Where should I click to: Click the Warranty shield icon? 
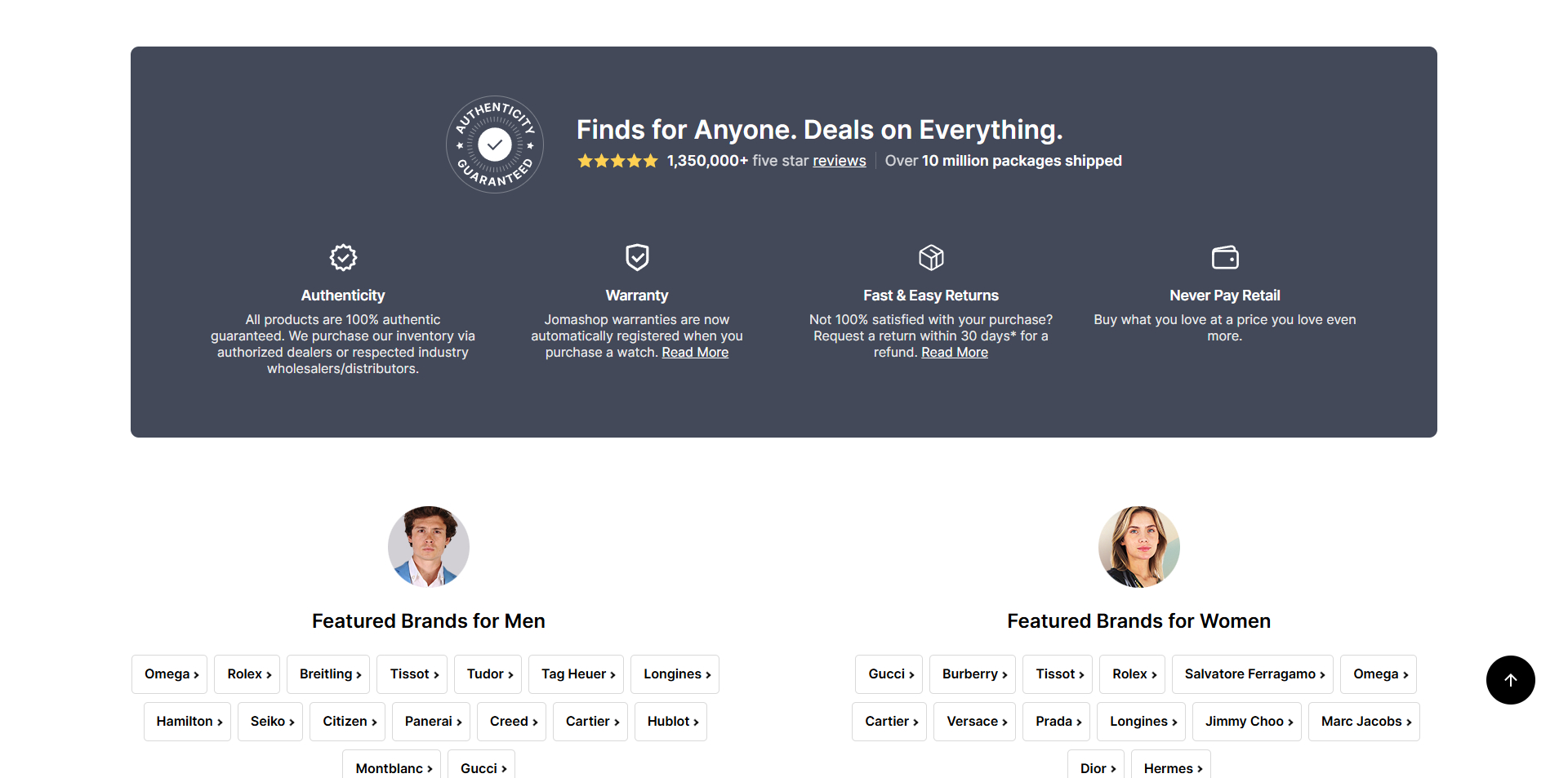(x=637, y=257)
